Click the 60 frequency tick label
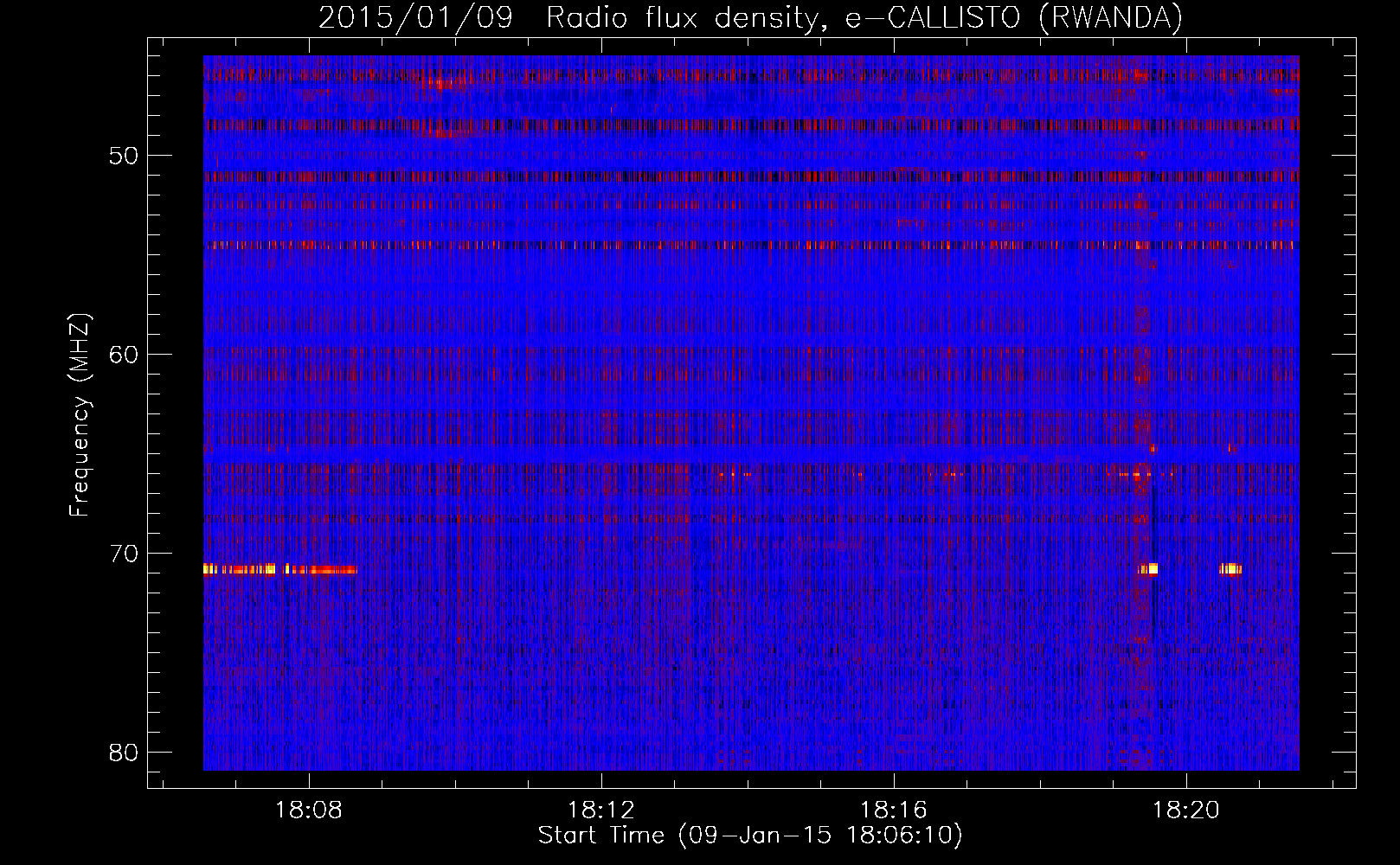The width and height of the screenshot is (1400, 865). pyautogui.click(x=124, y=355)
